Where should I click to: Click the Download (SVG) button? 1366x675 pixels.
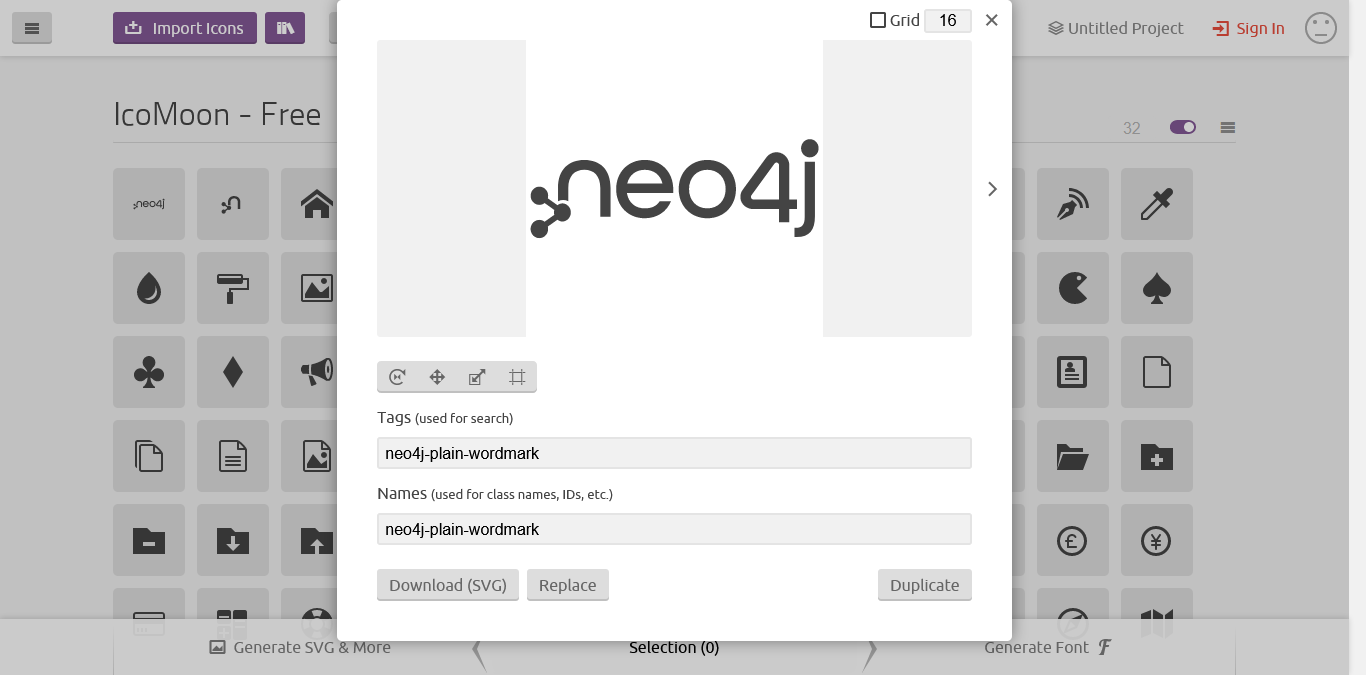point(448,585)
